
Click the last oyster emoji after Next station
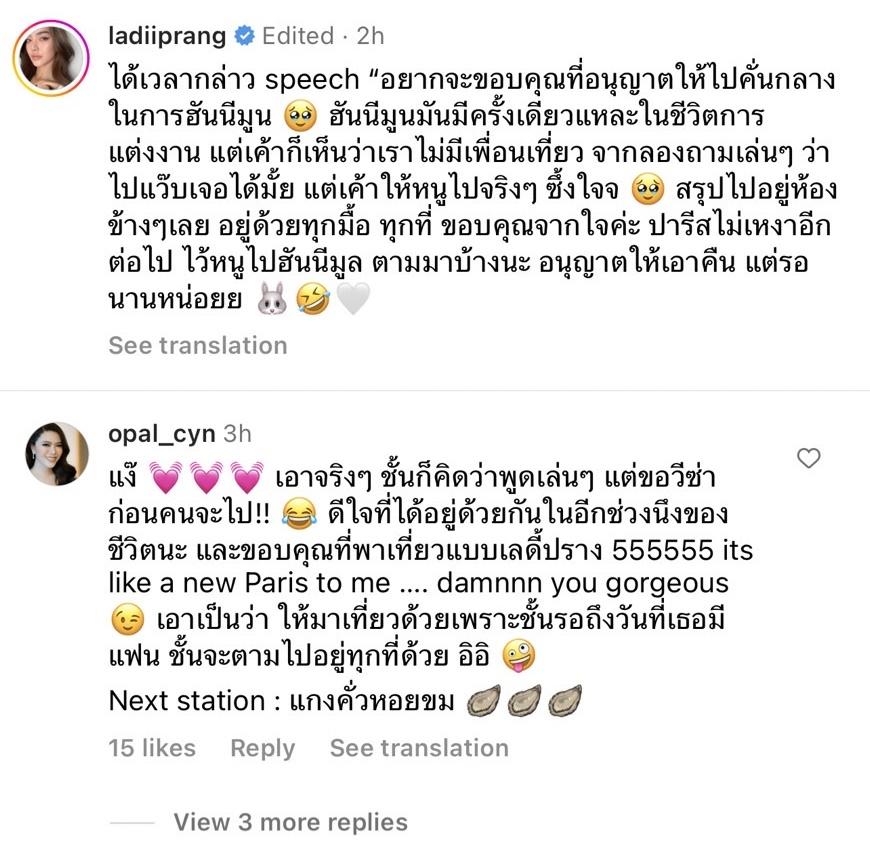coord(564,701)
